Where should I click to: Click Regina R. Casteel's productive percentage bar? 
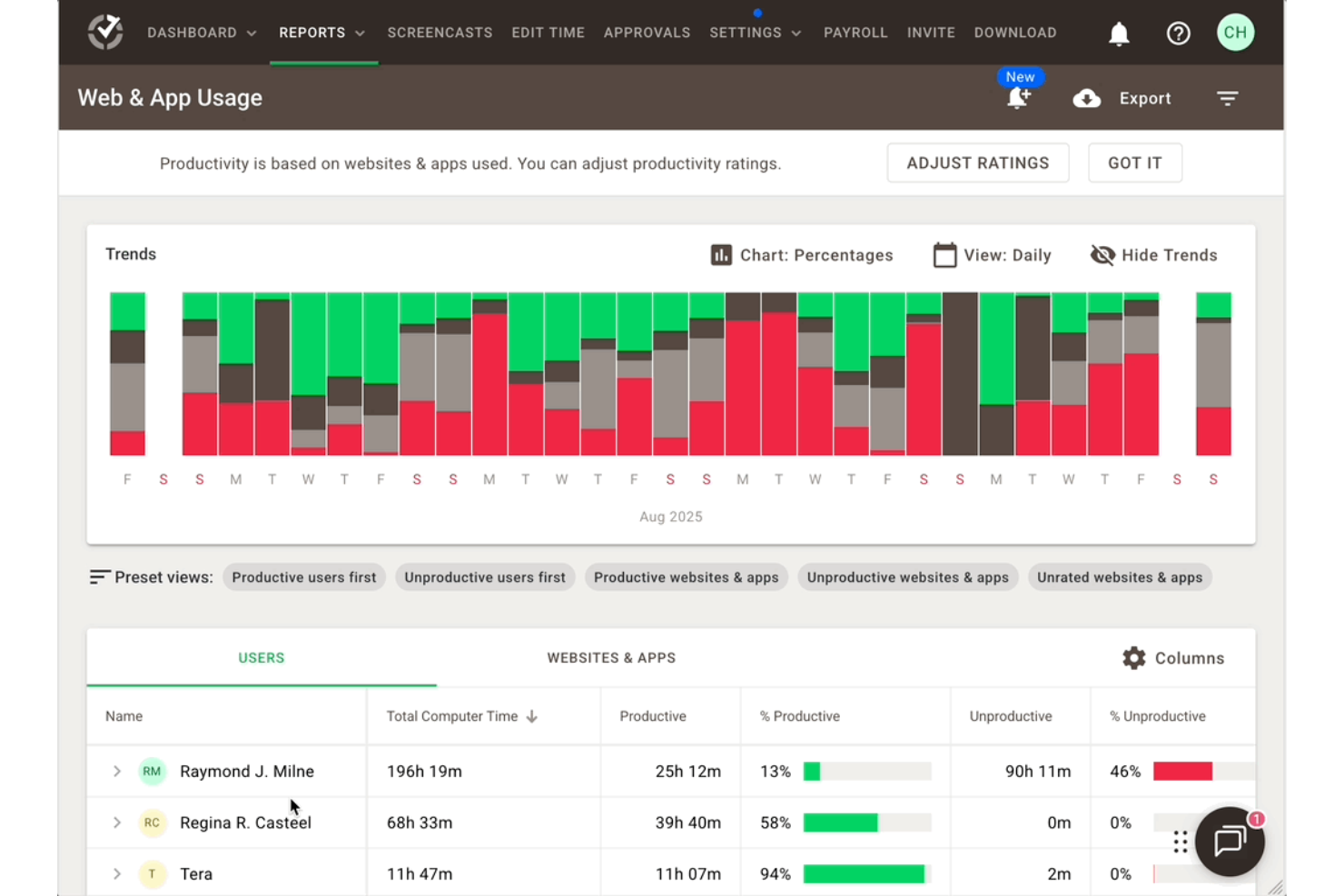[842, 822]
